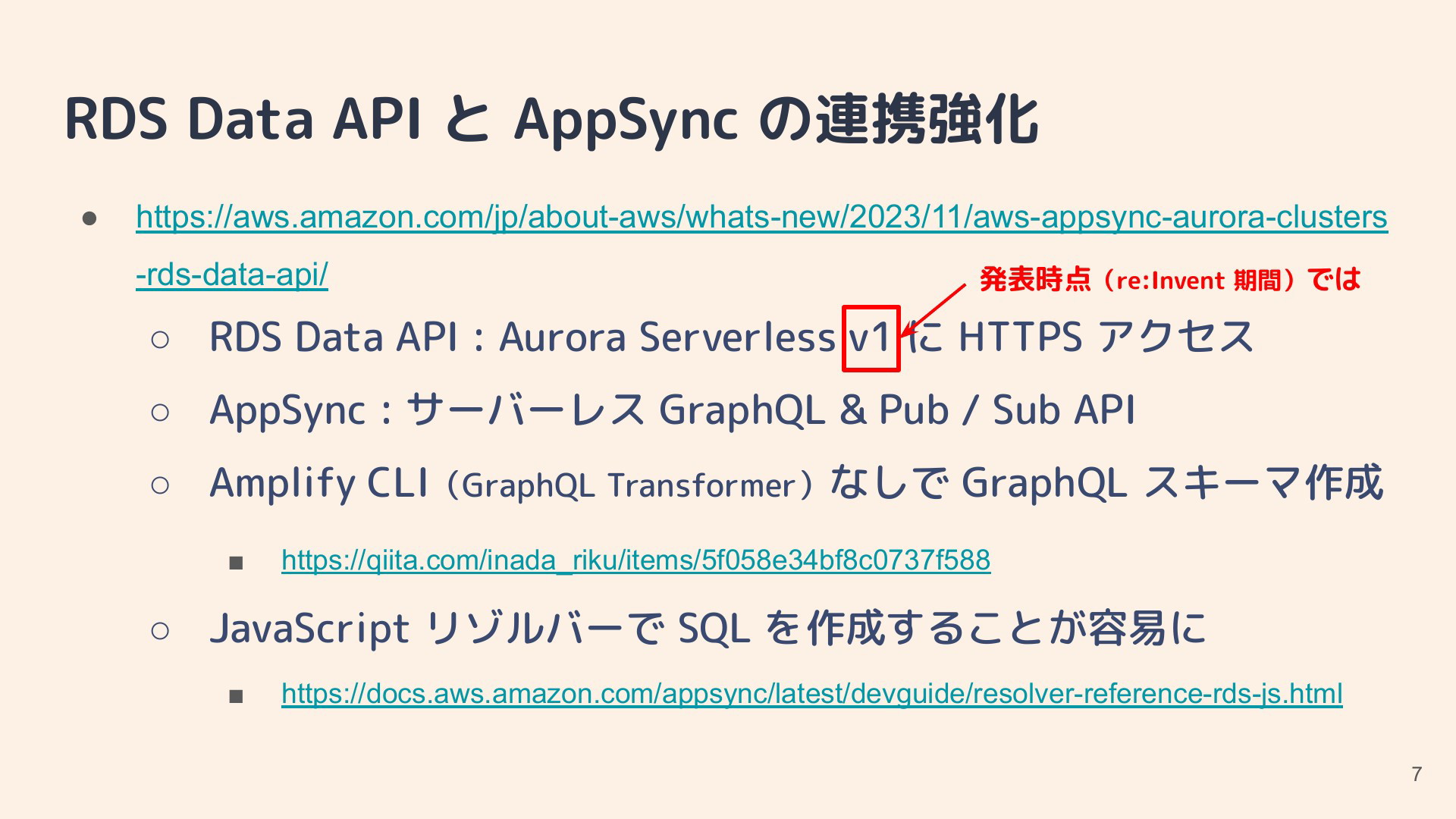Click the slide page number 7
This screenshot has height=819, width=1456.
(x=1417, y=774)
